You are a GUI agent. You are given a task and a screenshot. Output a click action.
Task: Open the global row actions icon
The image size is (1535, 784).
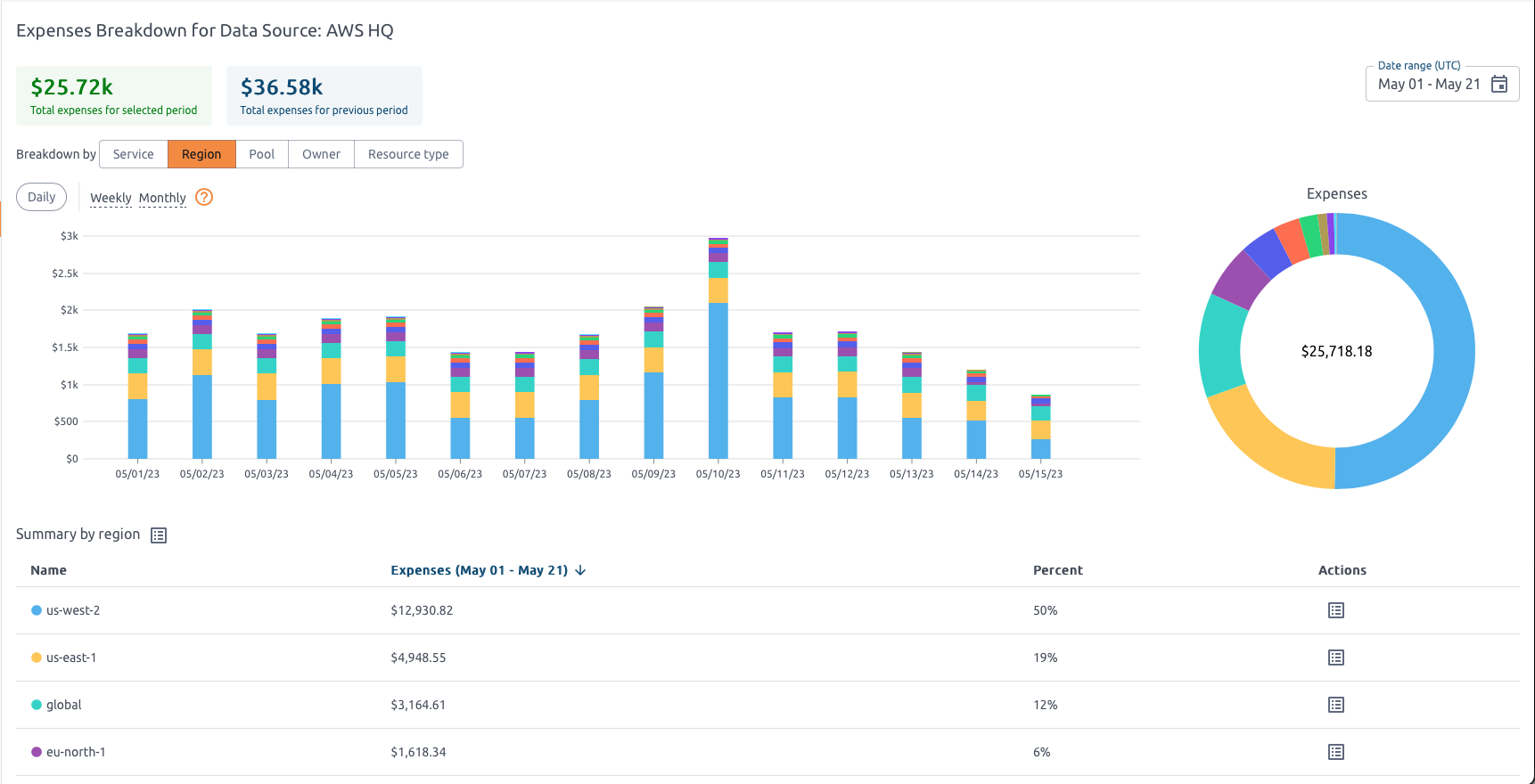pos(1335,705)
